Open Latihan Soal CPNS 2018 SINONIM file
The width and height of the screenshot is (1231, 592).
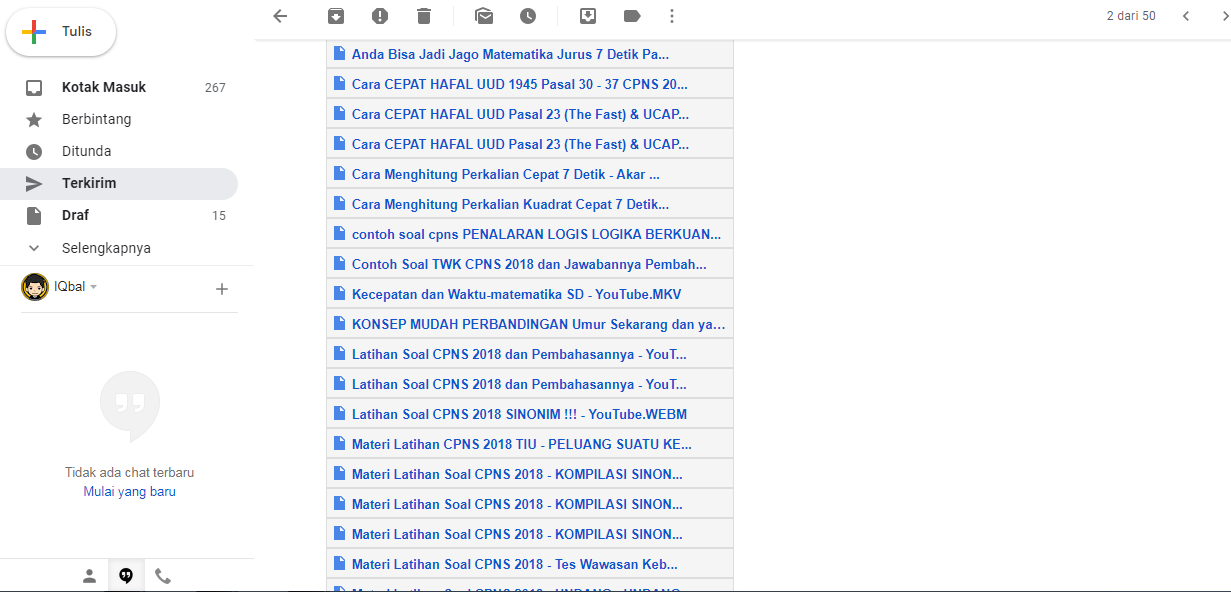[530, 414]
